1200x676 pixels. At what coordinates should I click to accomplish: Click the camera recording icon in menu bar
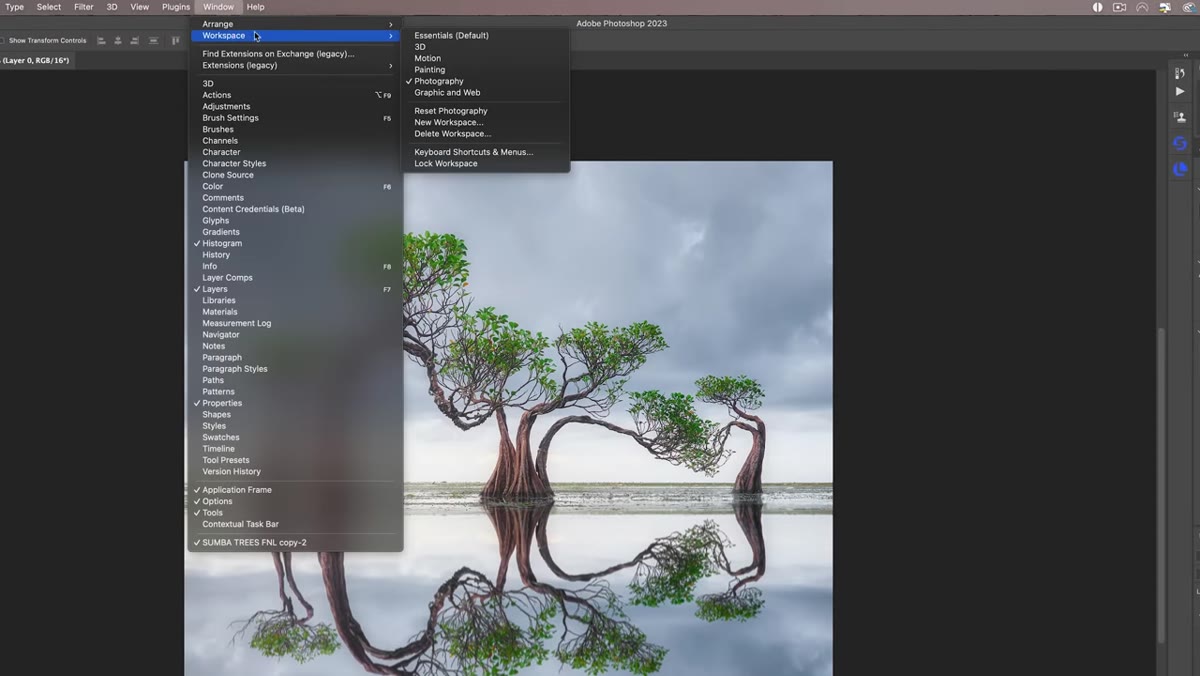(1119, 7)
